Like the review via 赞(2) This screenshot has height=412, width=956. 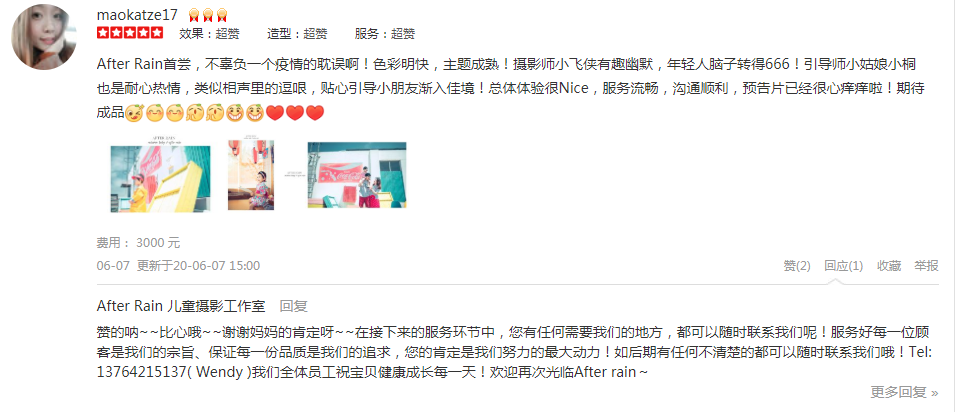797,266
